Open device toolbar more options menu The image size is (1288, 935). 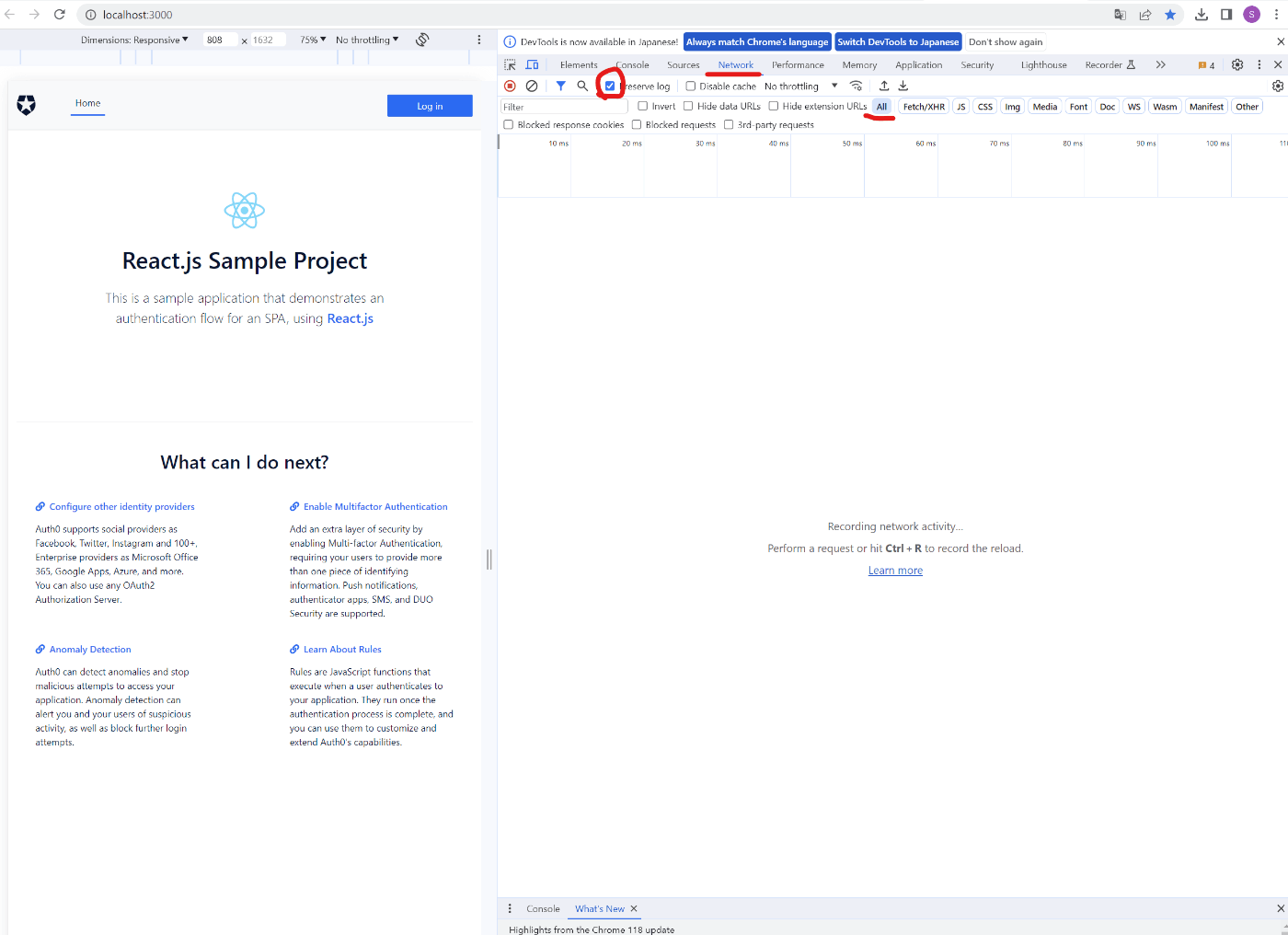[478, 40]
